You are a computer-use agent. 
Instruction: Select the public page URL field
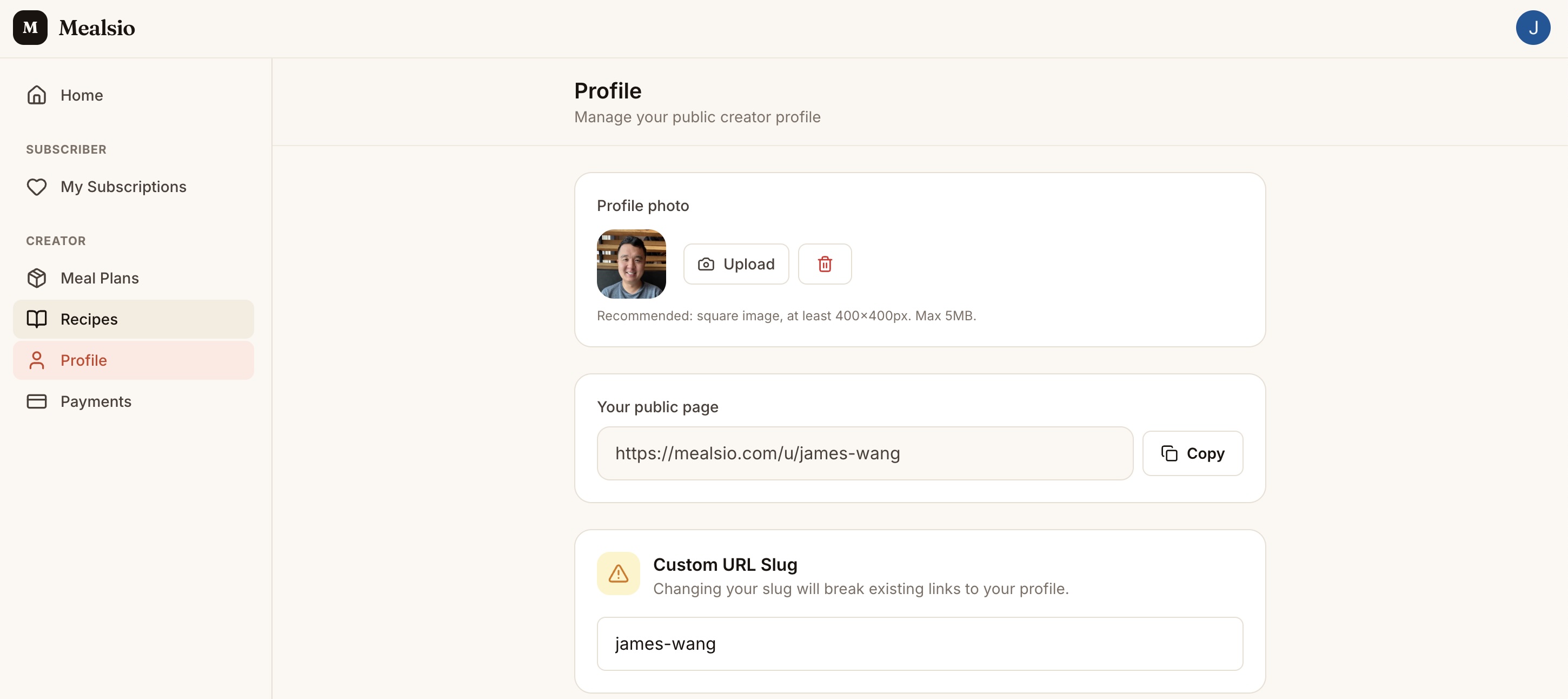[865, 453]
